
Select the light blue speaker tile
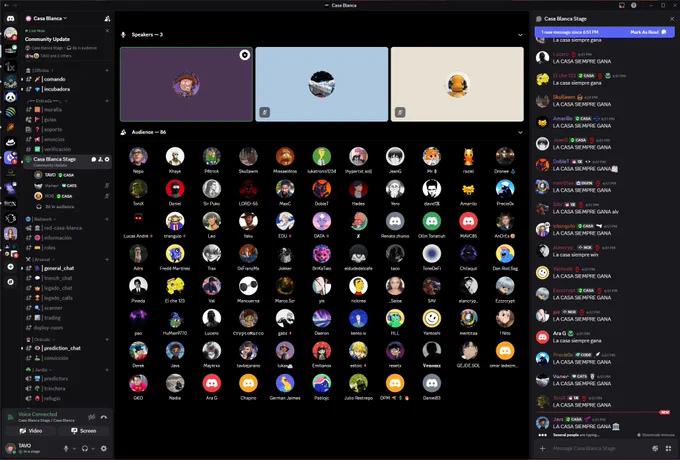[322, 84]
